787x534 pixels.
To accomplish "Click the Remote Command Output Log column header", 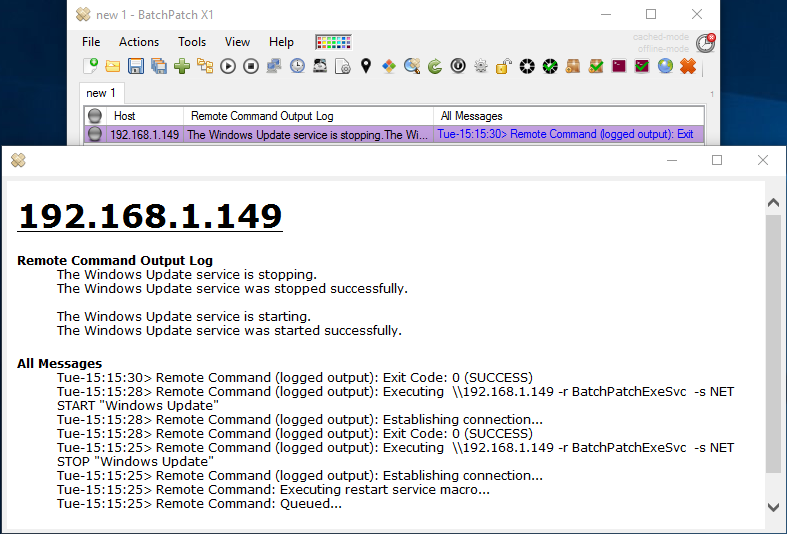I will coord(308,116).
